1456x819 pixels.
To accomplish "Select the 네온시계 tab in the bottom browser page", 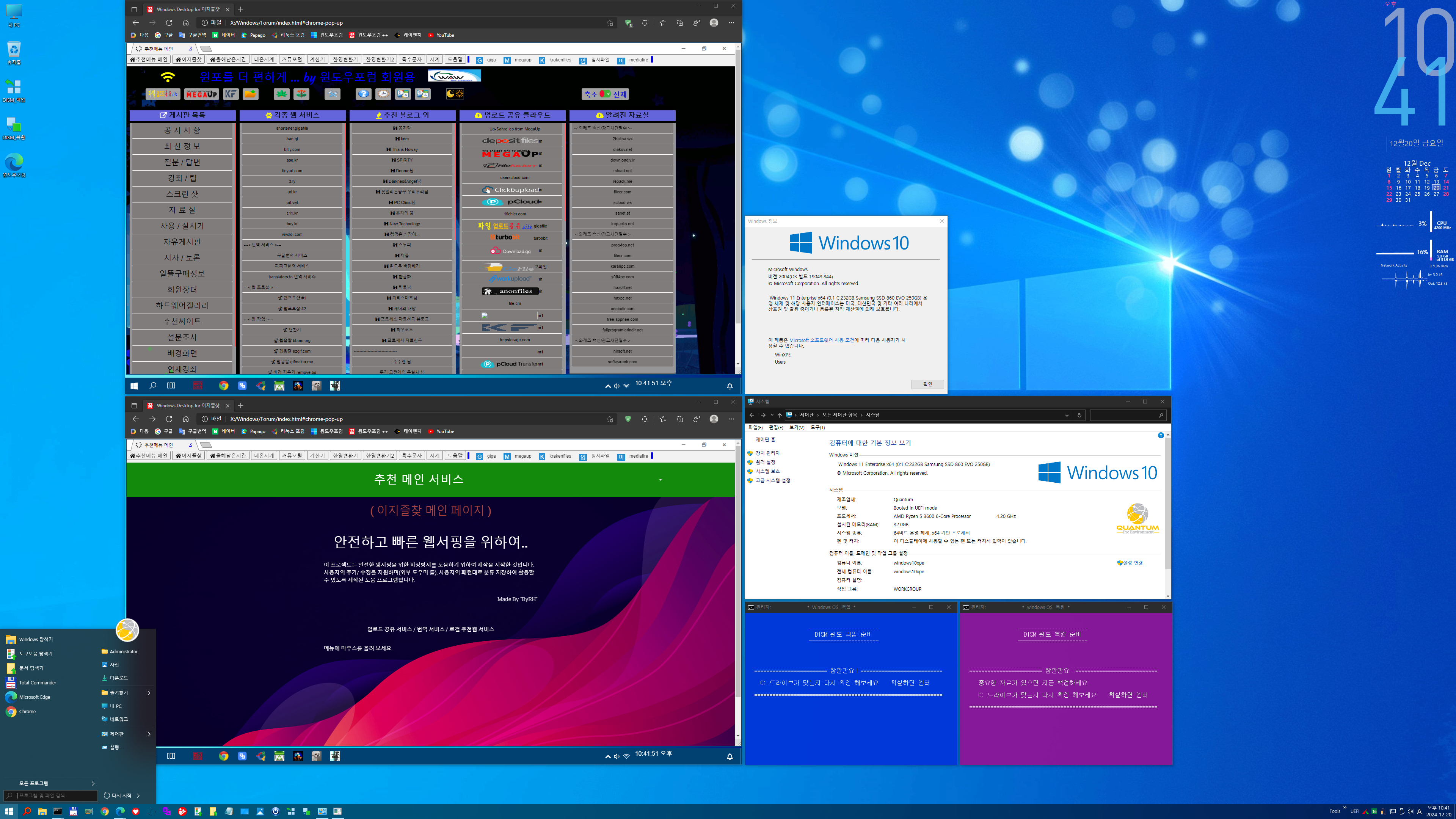I will point(264,455).
